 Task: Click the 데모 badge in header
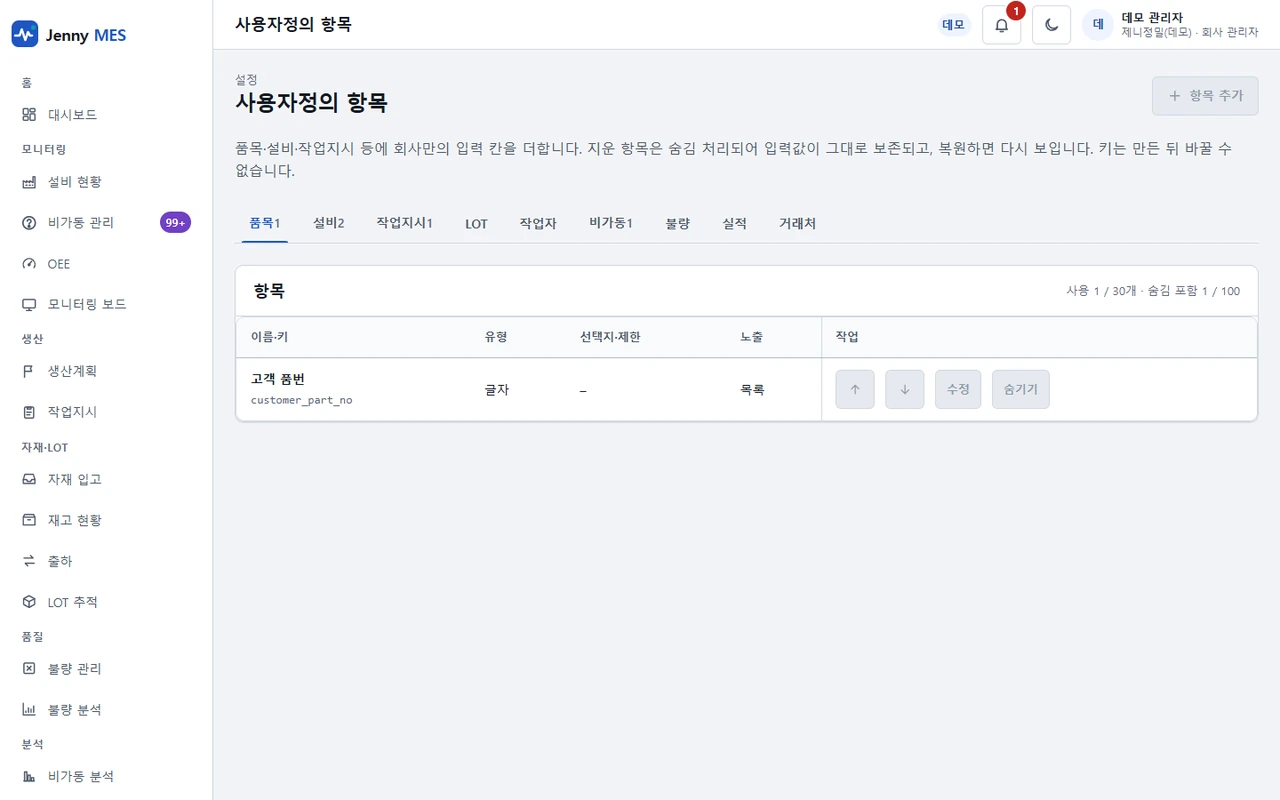(x=954, y=25)
